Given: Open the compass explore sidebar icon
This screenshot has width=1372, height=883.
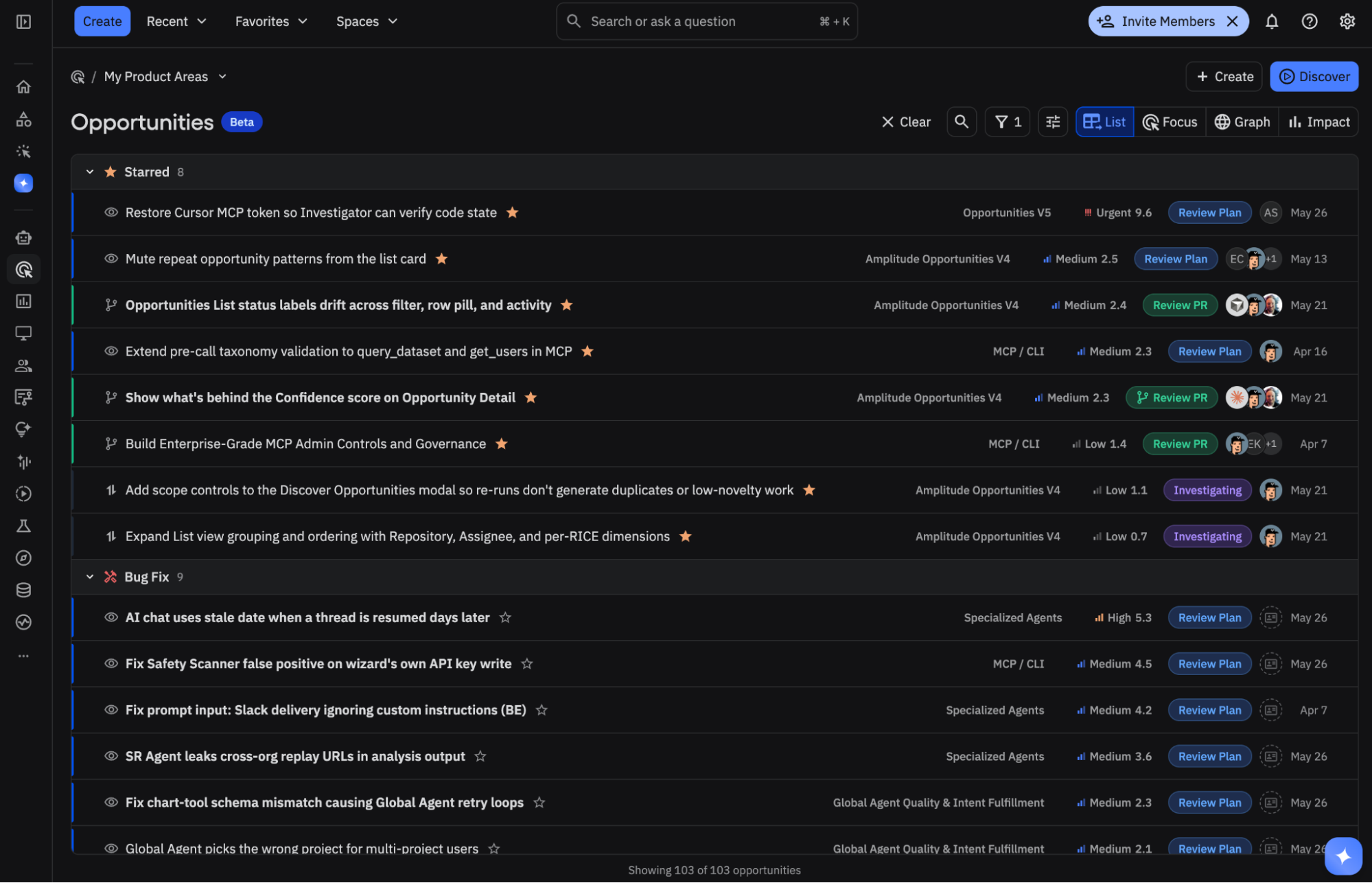Looking at the screenshot, I should [23, 558].
